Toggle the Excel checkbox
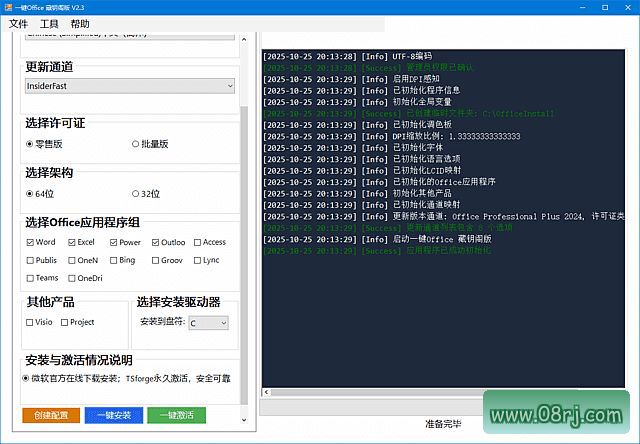 tap(72, 242)
